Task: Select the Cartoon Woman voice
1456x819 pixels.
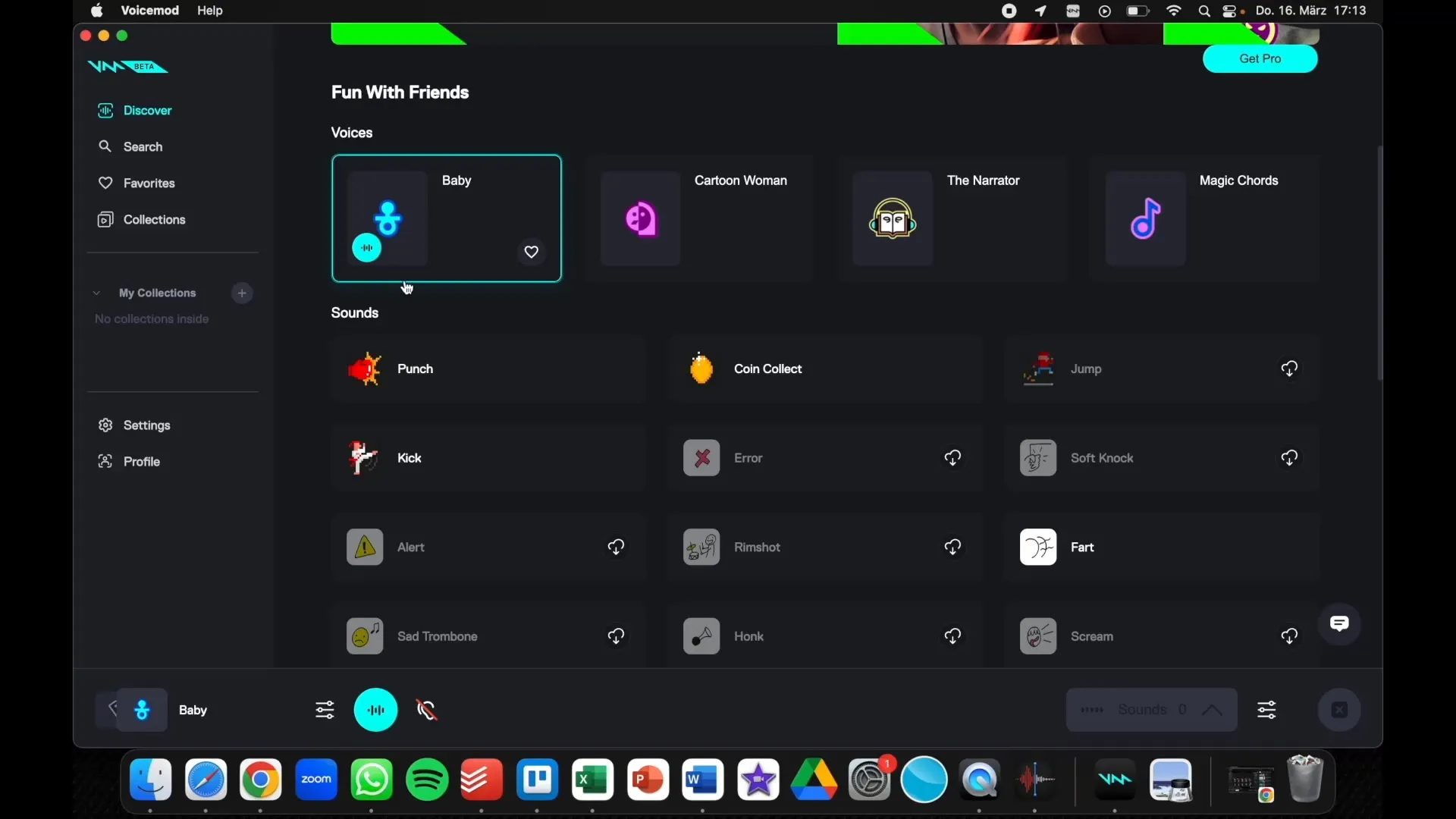Action: point(700,217)
